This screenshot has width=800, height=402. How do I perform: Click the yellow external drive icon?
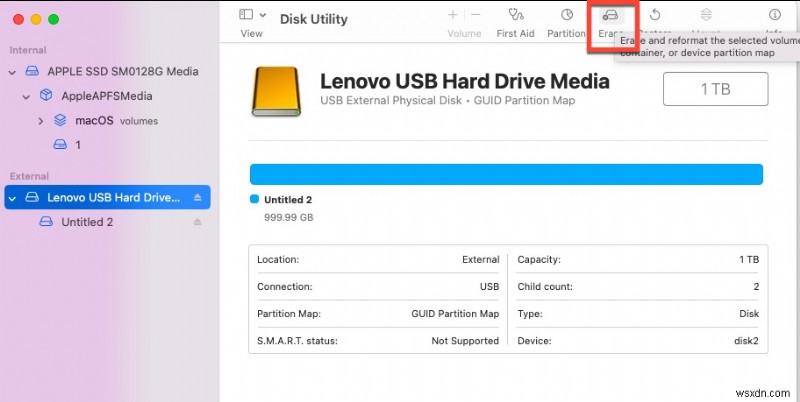pyautogui.click(x=276, y=91)
